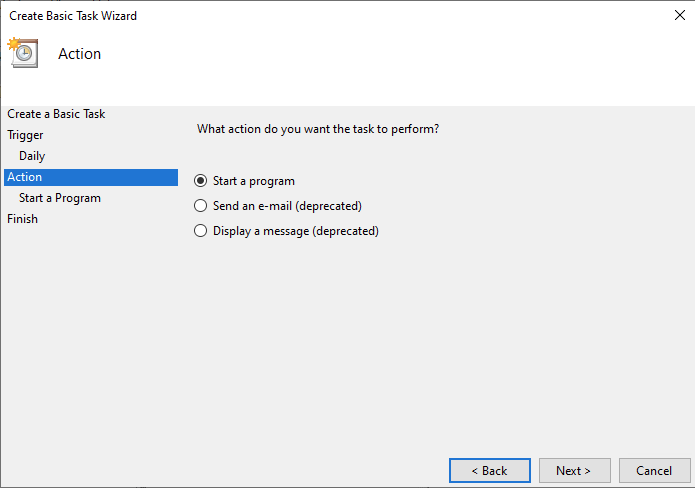Proceed with the 'Next >' button
The height and width of the screenshot is (488, 695).
574,470
